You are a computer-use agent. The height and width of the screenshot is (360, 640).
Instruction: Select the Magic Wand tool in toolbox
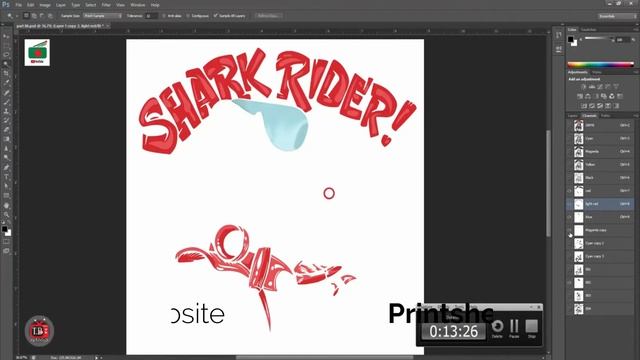pyautogui.click(x=6, y=64)
